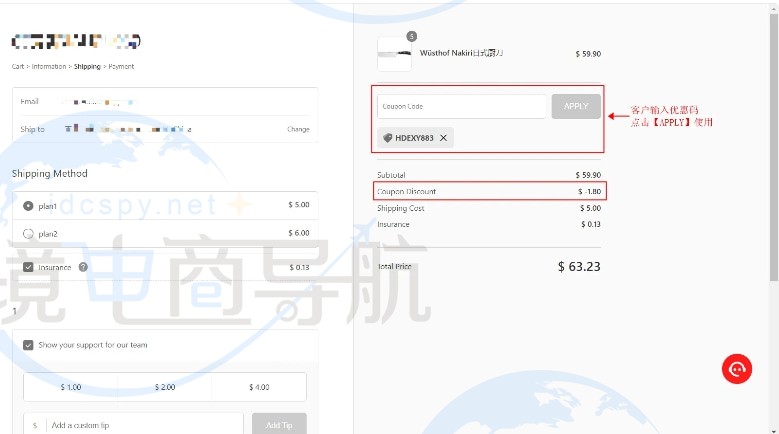
Task: Click the Shipping Method heading
Action: point(50,174)
